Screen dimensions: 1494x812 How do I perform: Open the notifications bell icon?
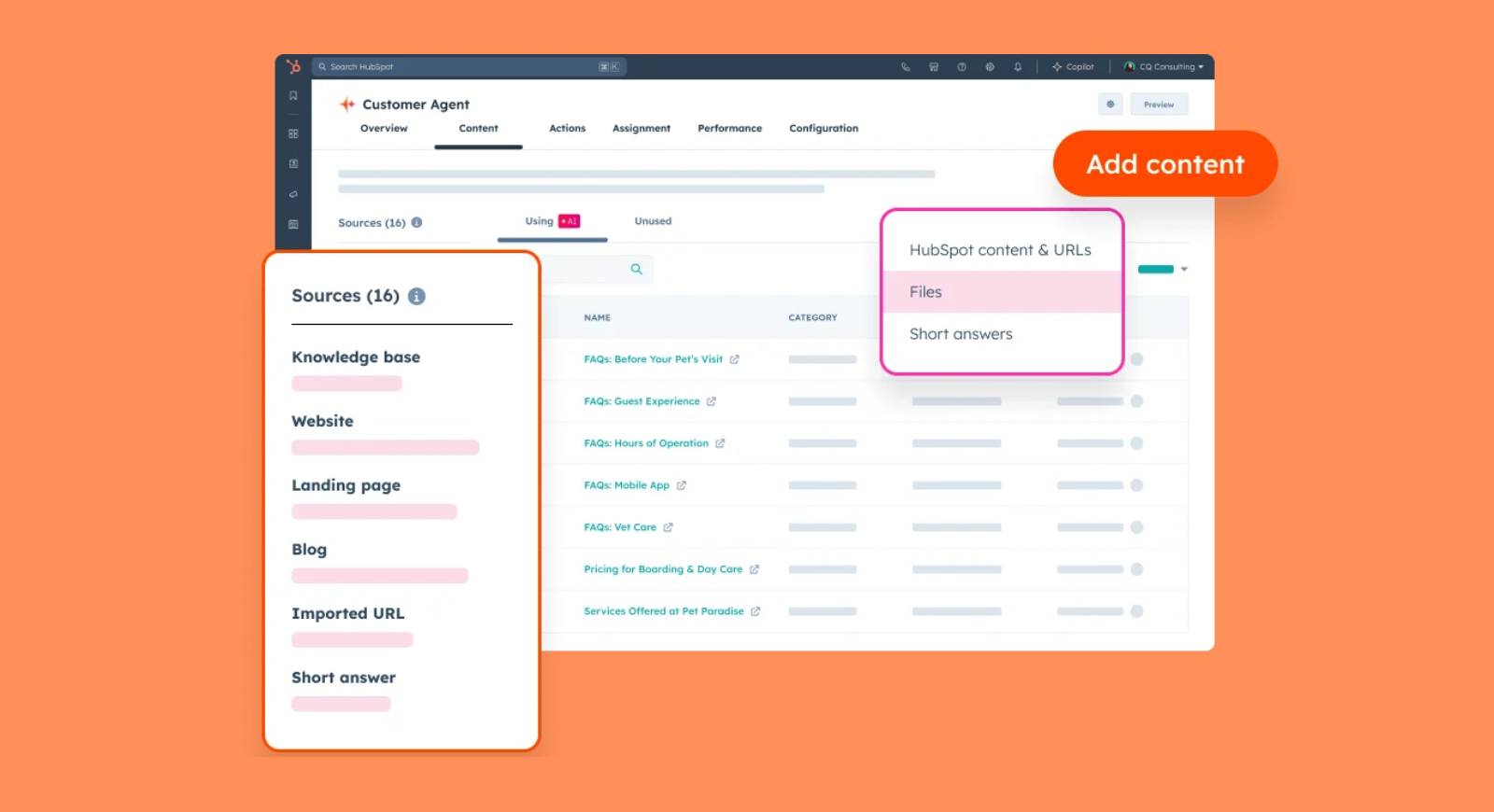point(1018,67)
